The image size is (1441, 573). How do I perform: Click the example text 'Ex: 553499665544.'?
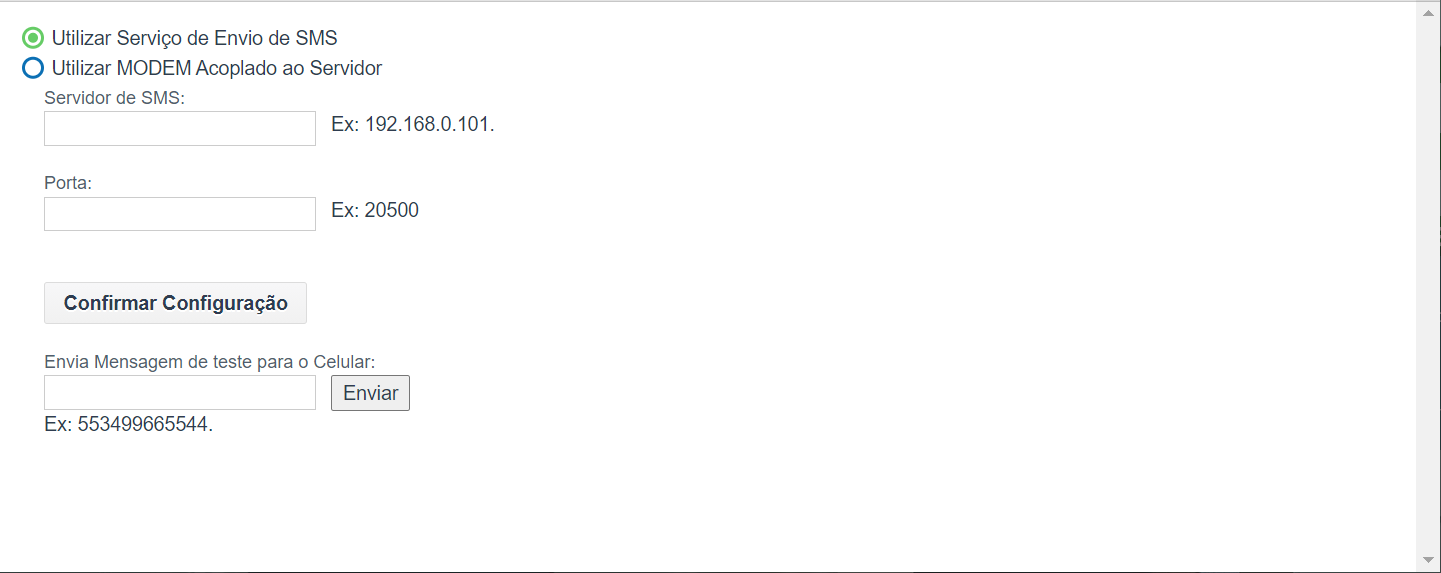click(129, 424)
